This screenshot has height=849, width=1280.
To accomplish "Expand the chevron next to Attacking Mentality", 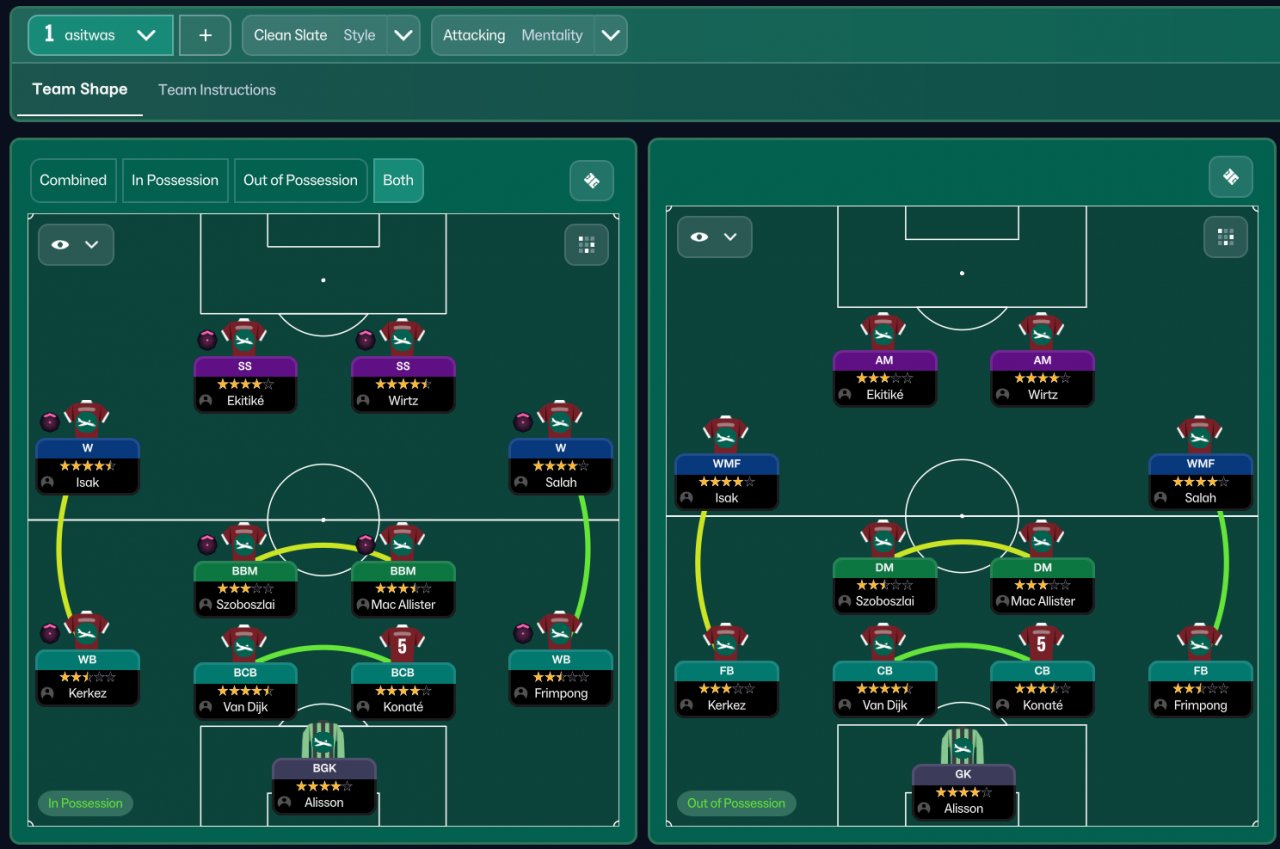I will [610, 35].
